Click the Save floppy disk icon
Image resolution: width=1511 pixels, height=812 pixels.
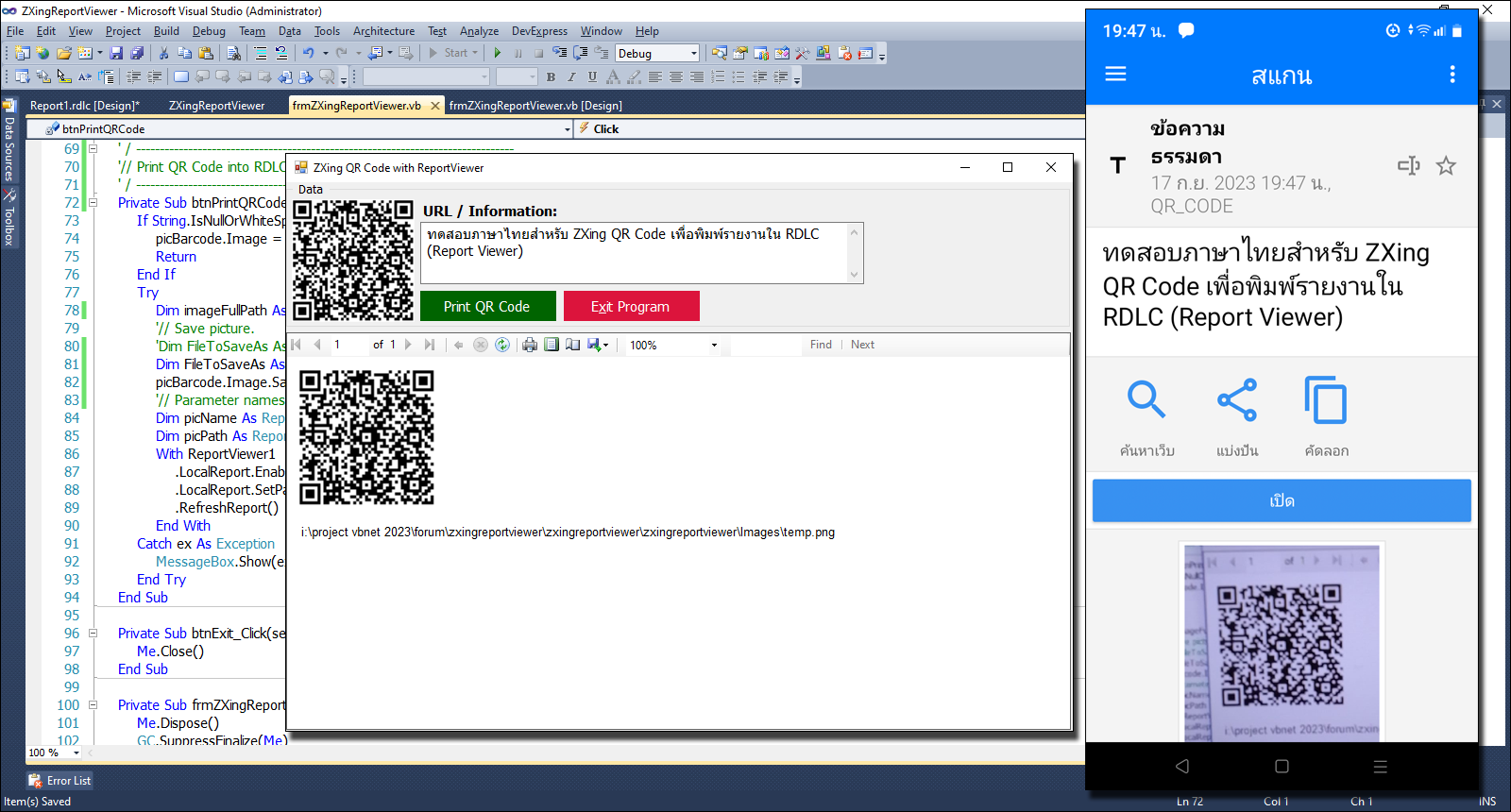click(x=116, y=53)
